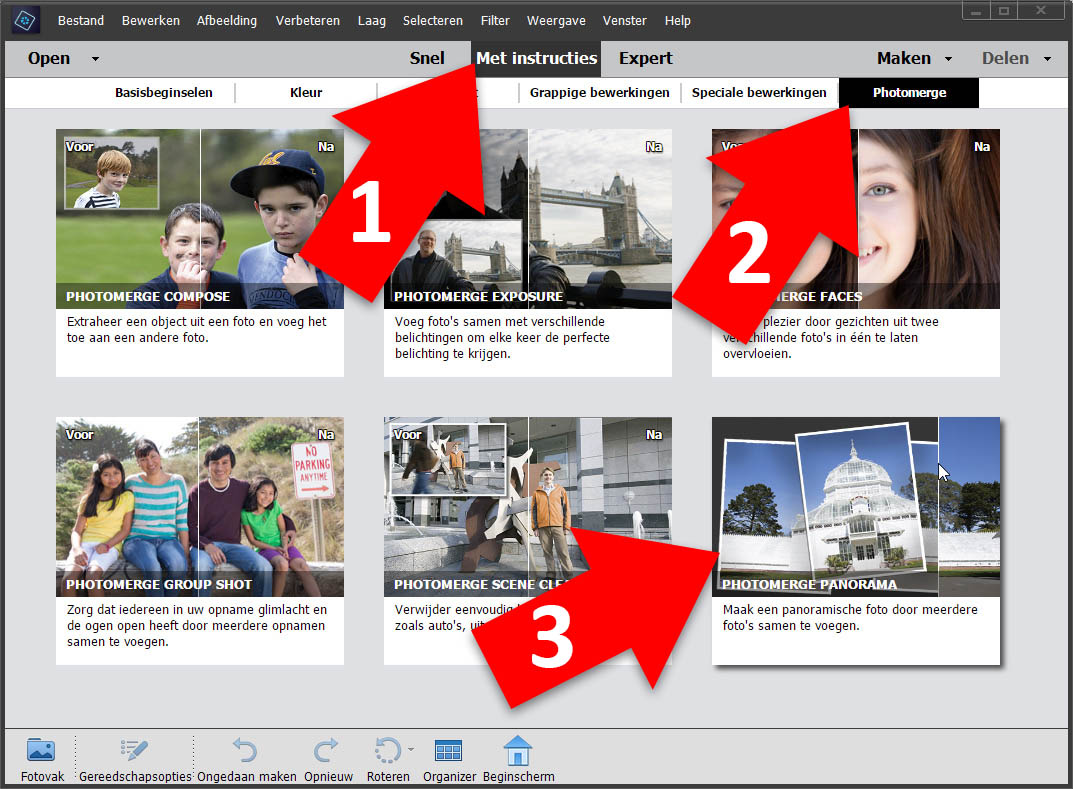Launch the Organizer icon
This screenshot has width=1073, height=789.
[x=449, y=751]
